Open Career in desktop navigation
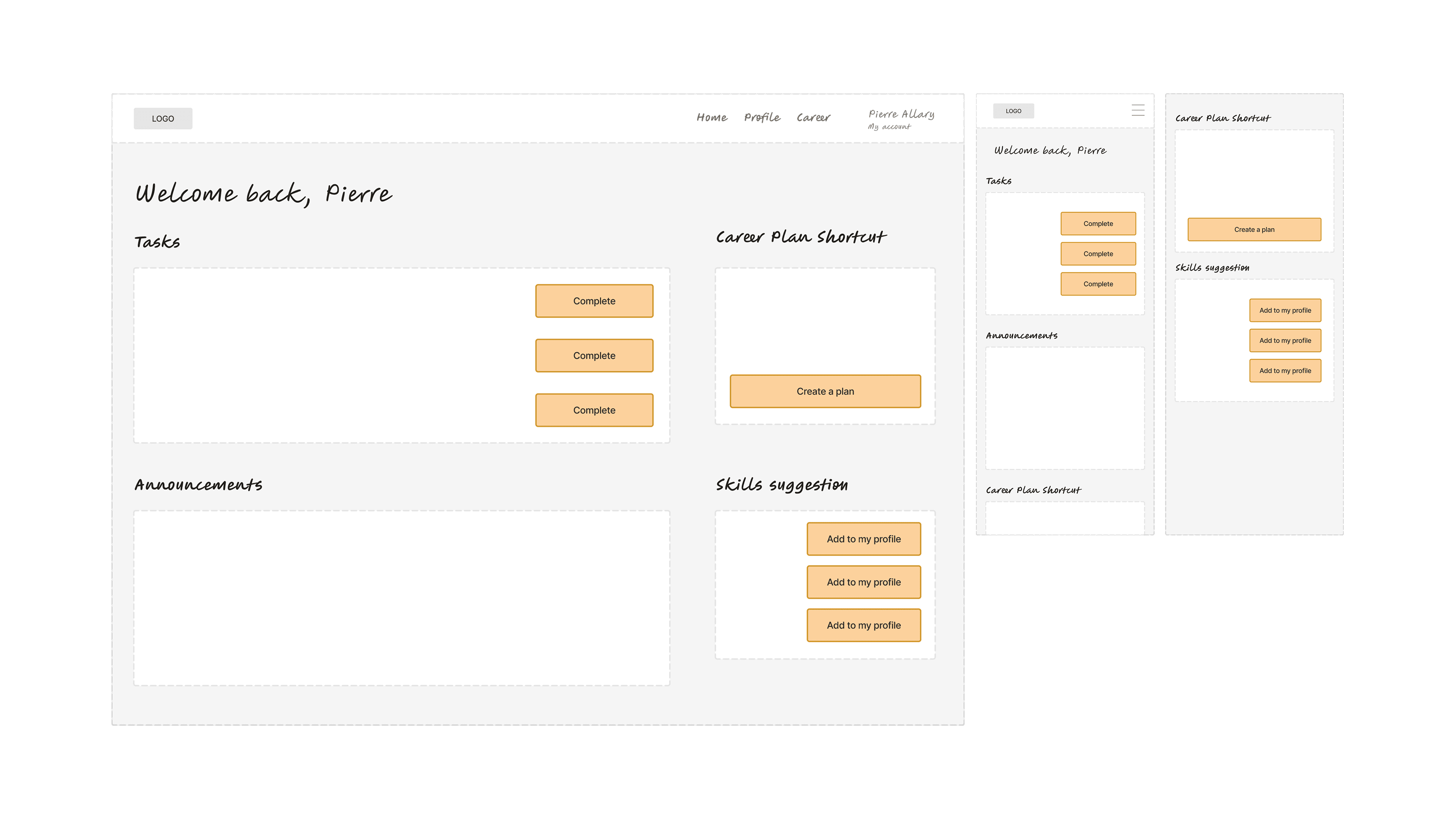This screenshot has height=819, width=1456. 813,118
